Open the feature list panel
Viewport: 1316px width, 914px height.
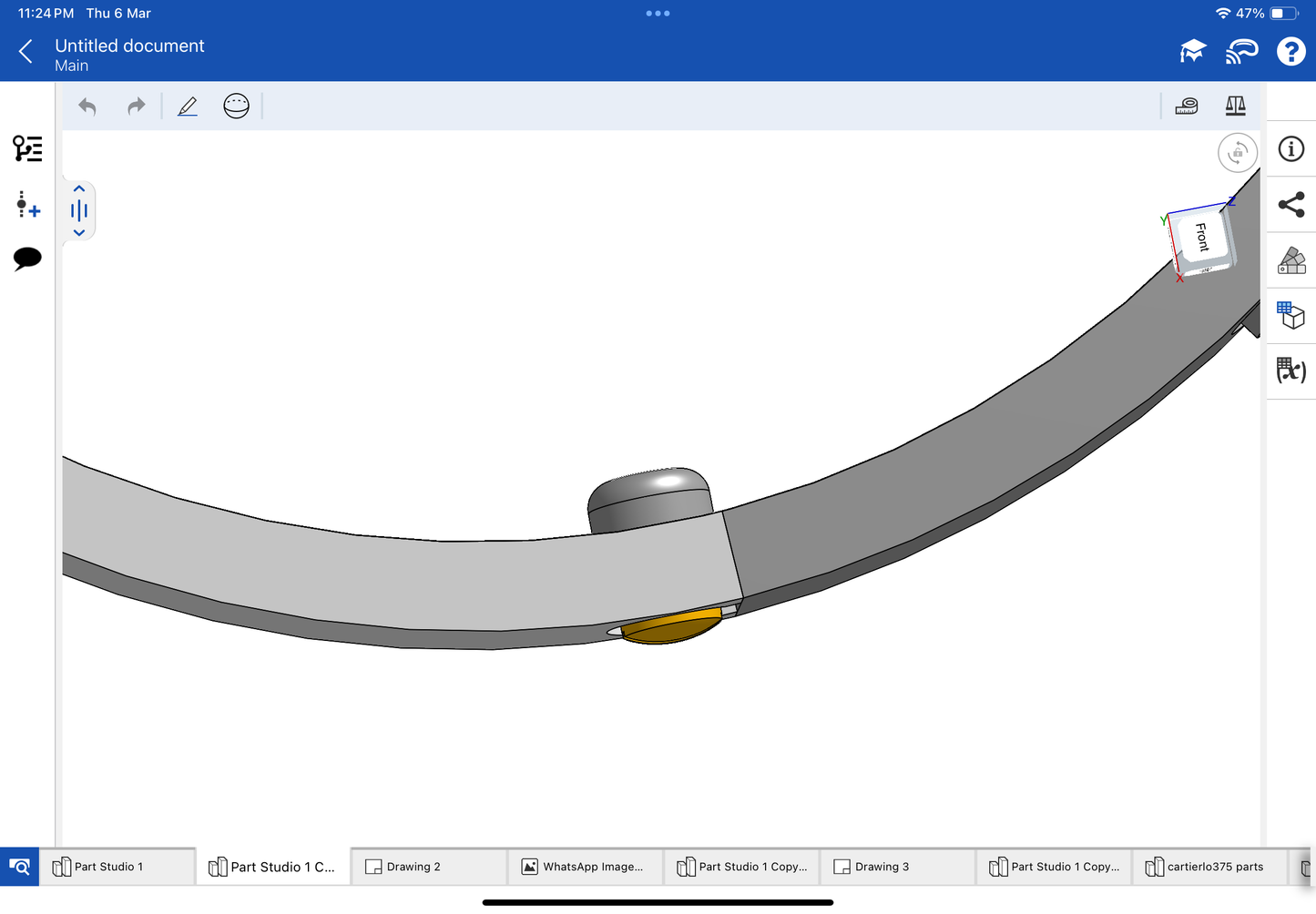tap(27, 148)
